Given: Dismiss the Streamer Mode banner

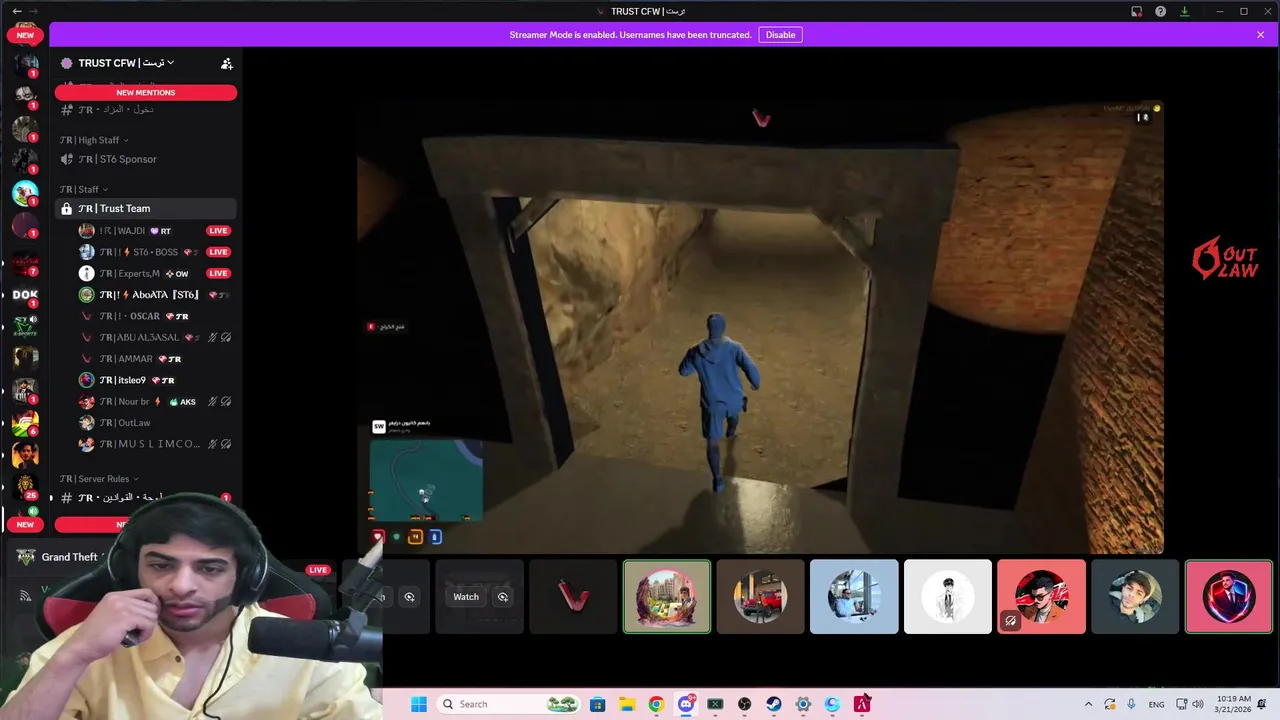Looking at the screenshot, I should pyautogui.click(x=1261, y=35).
